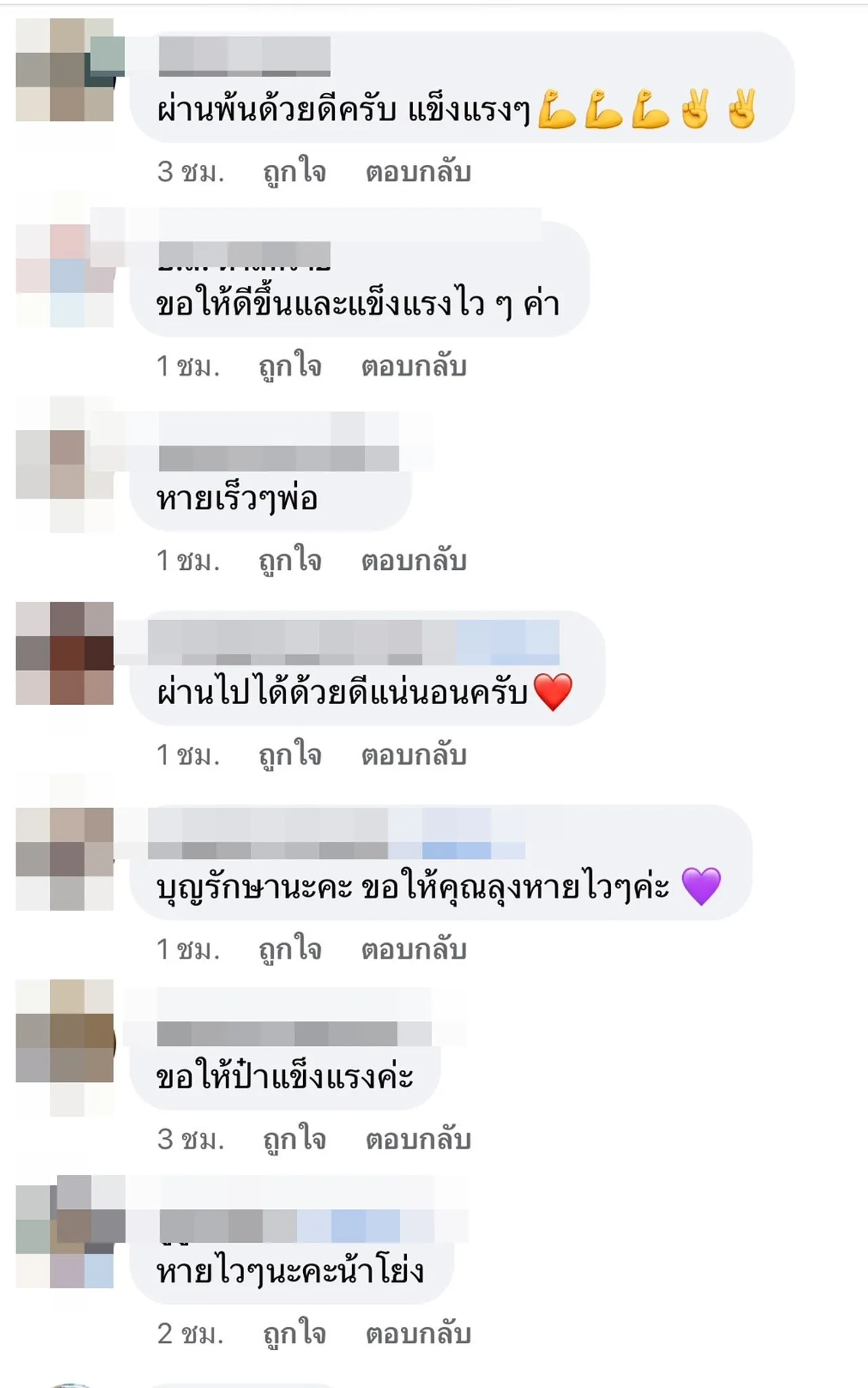Like the comment ขอให้ดีขึ้นและแข็งแรงไว ๆ ค่า
Viewport: 868px width, 1388px height.
(x=290, y=366)
